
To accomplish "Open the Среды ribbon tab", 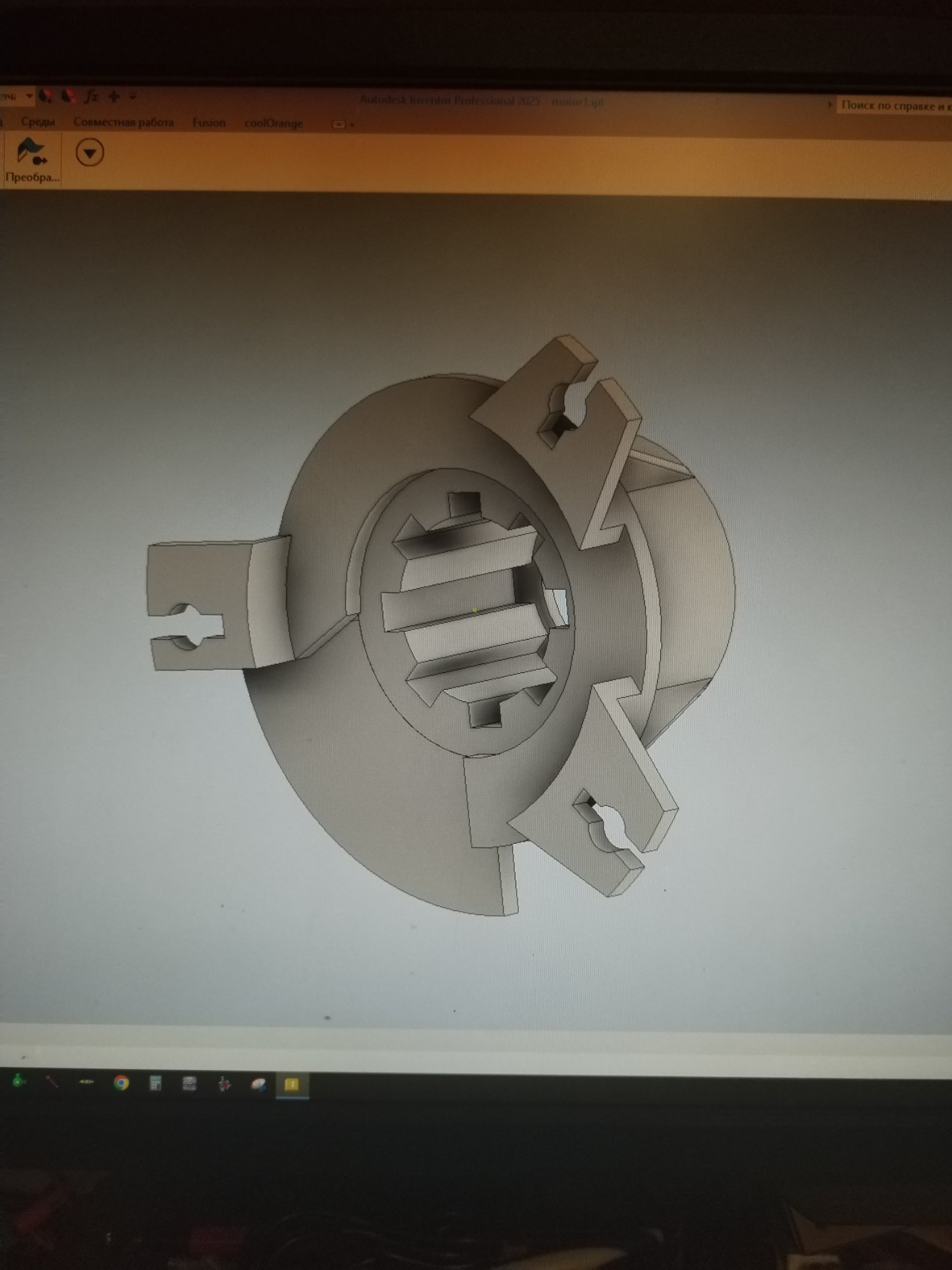I will tap(38, 121).
